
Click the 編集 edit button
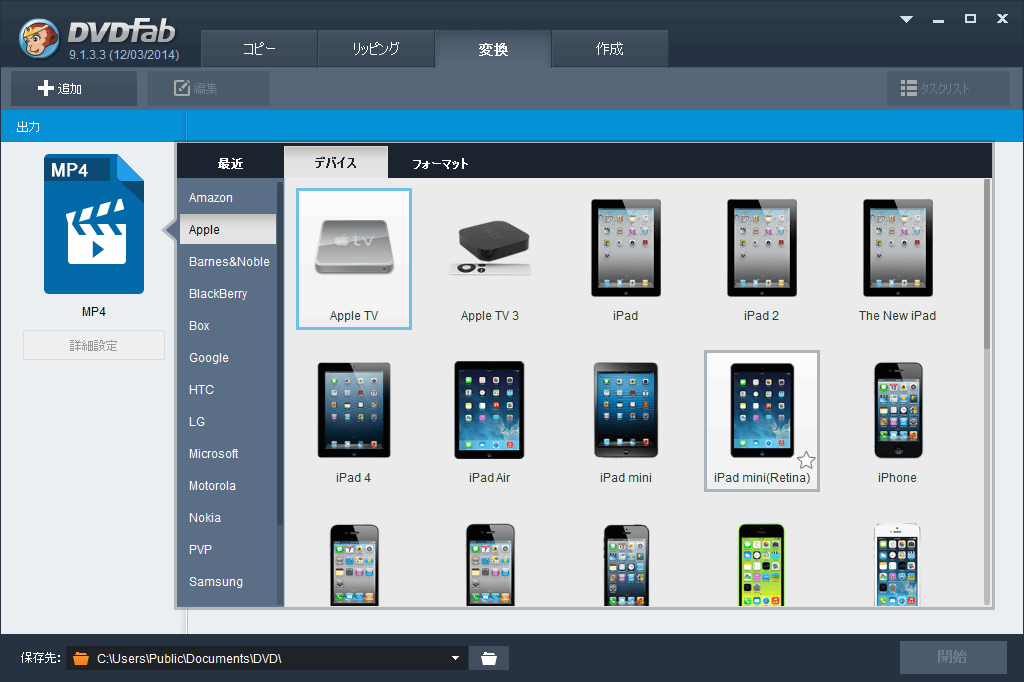208,88
